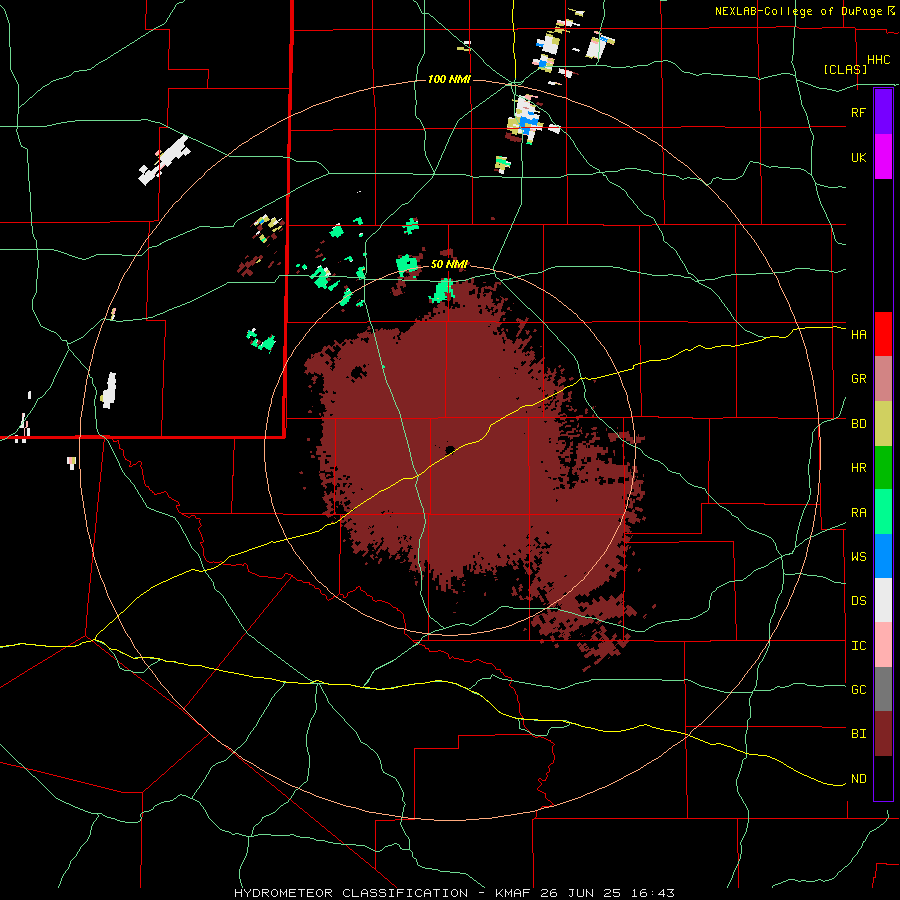This screenshot has width=900, height=900.
Task: Click the GR legend color swatch
Action: click(883, 379)
